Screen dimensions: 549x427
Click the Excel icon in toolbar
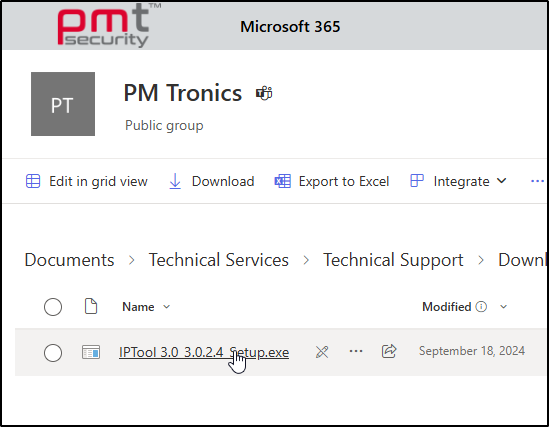click(x=283, y=181)
